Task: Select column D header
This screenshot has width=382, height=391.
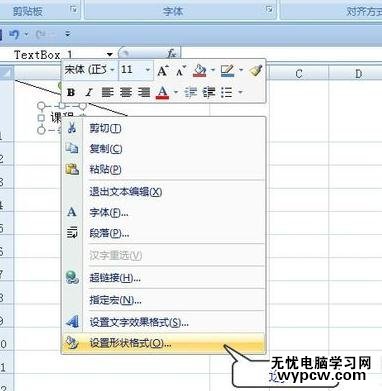Action: (359, 73)
